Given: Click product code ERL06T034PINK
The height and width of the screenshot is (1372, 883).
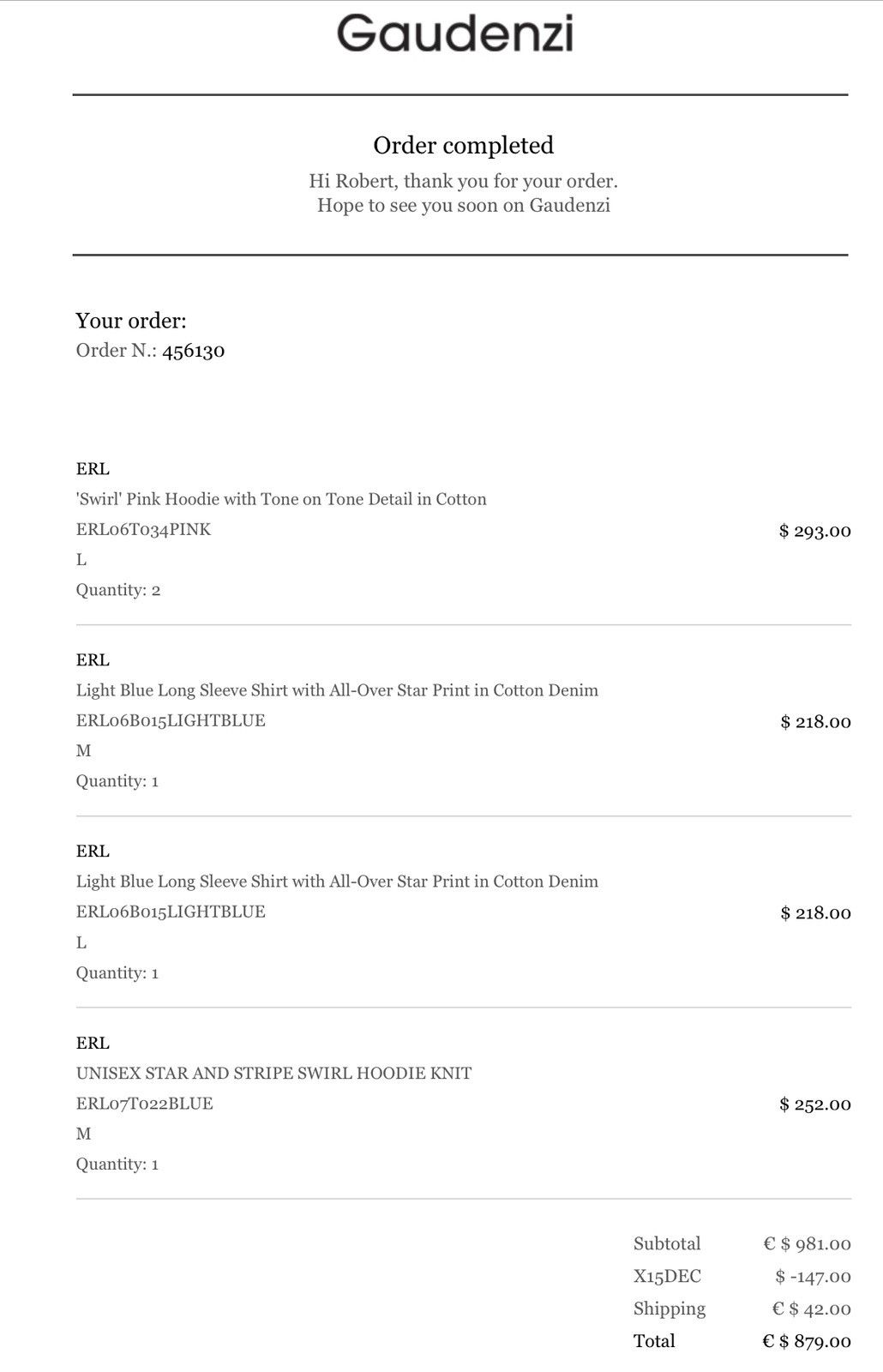Looking at the screenshot, I should (143, 529).
